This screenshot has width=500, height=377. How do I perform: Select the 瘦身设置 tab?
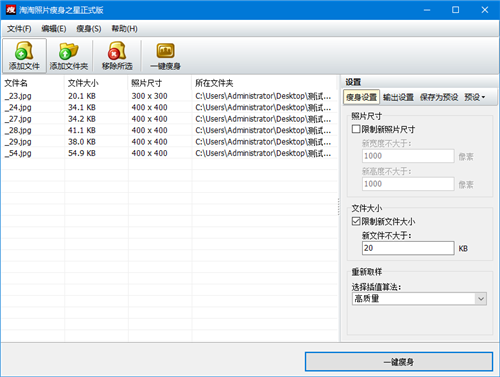[x=361, y=97]
